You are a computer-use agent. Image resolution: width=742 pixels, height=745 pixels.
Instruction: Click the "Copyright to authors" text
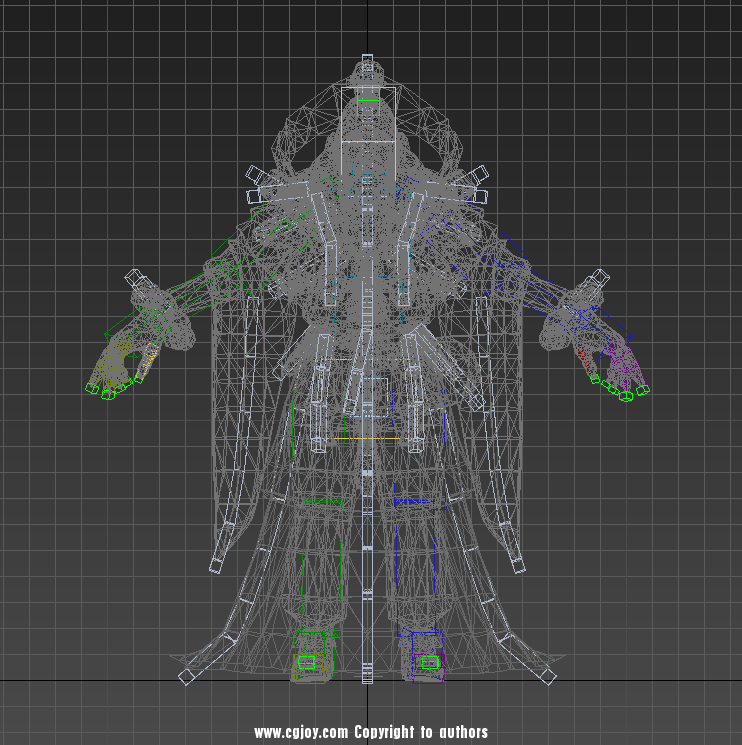coord(421,733)
